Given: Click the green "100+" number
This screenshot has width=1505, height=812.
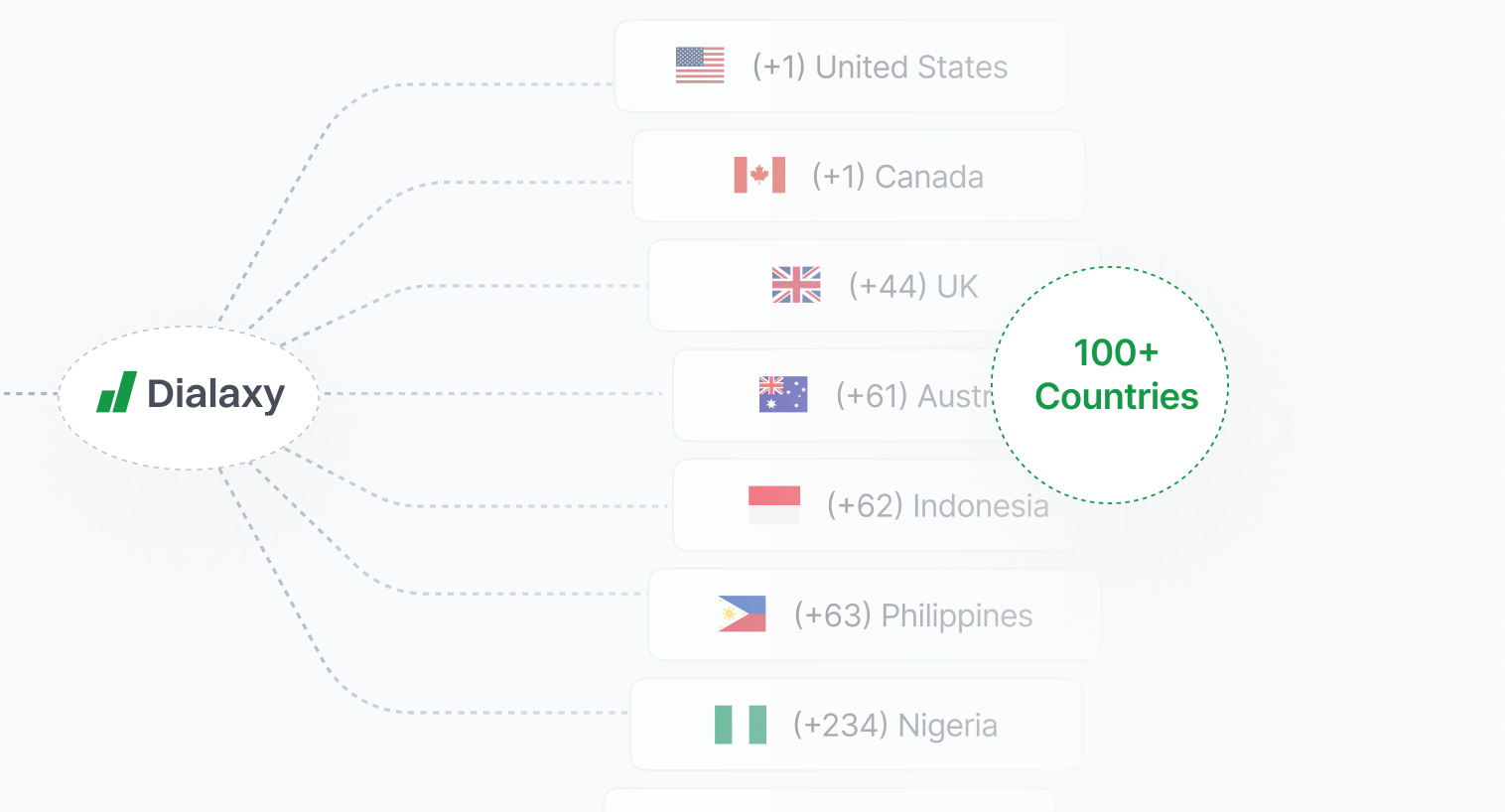Looking at the screenshot, I should pos(1116,352).
